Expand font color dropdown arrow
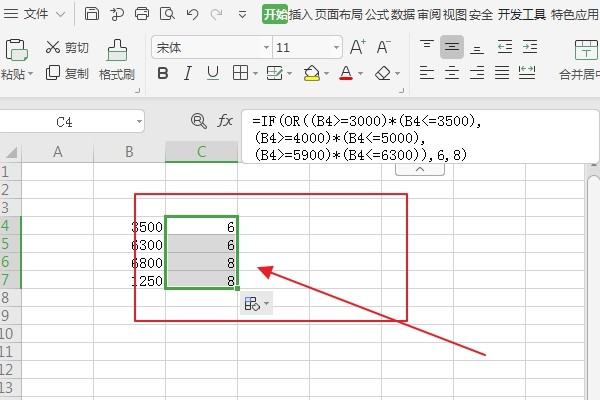 360,73
